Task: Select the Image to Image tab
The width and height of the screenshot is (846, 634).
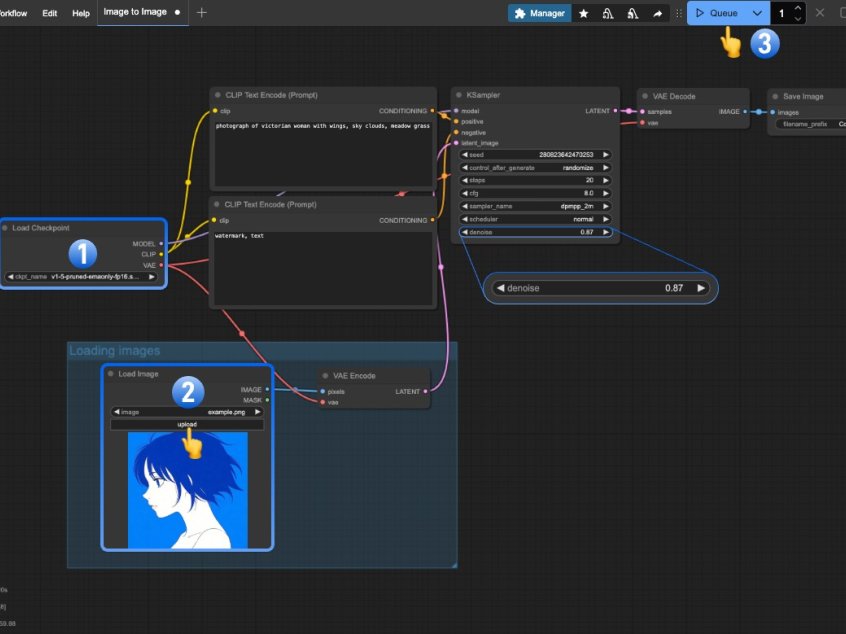Action: click(x=141, y=12)
